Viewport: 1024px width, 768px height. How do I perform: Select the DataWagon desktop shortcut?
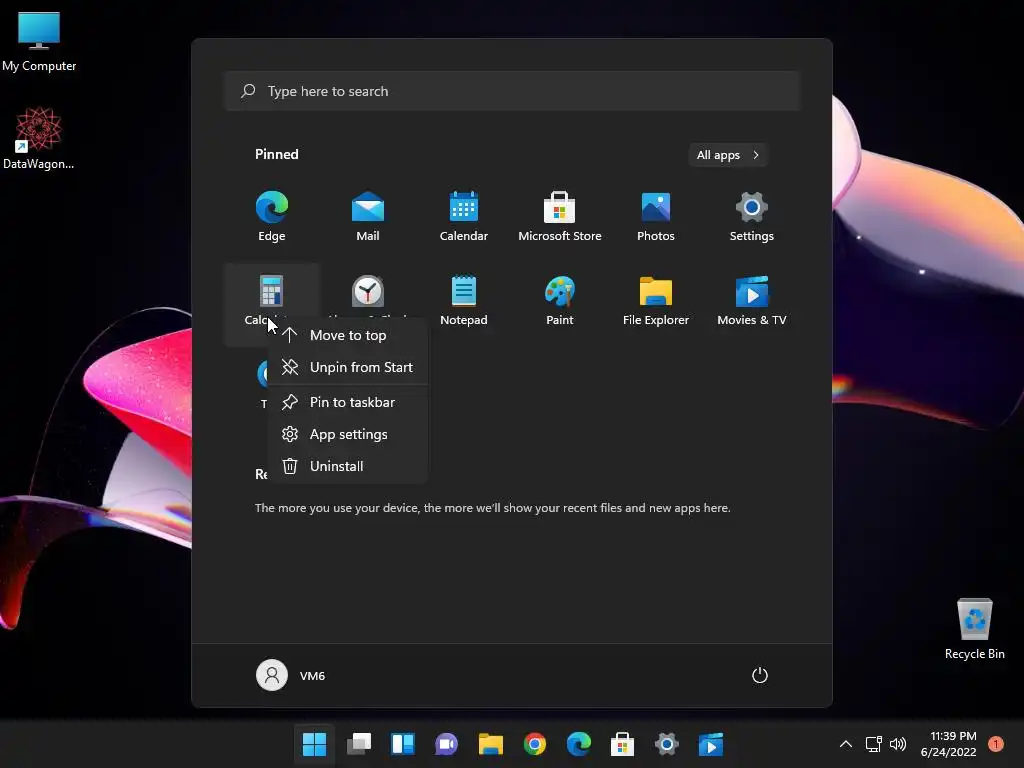click(x=39, y=138)
